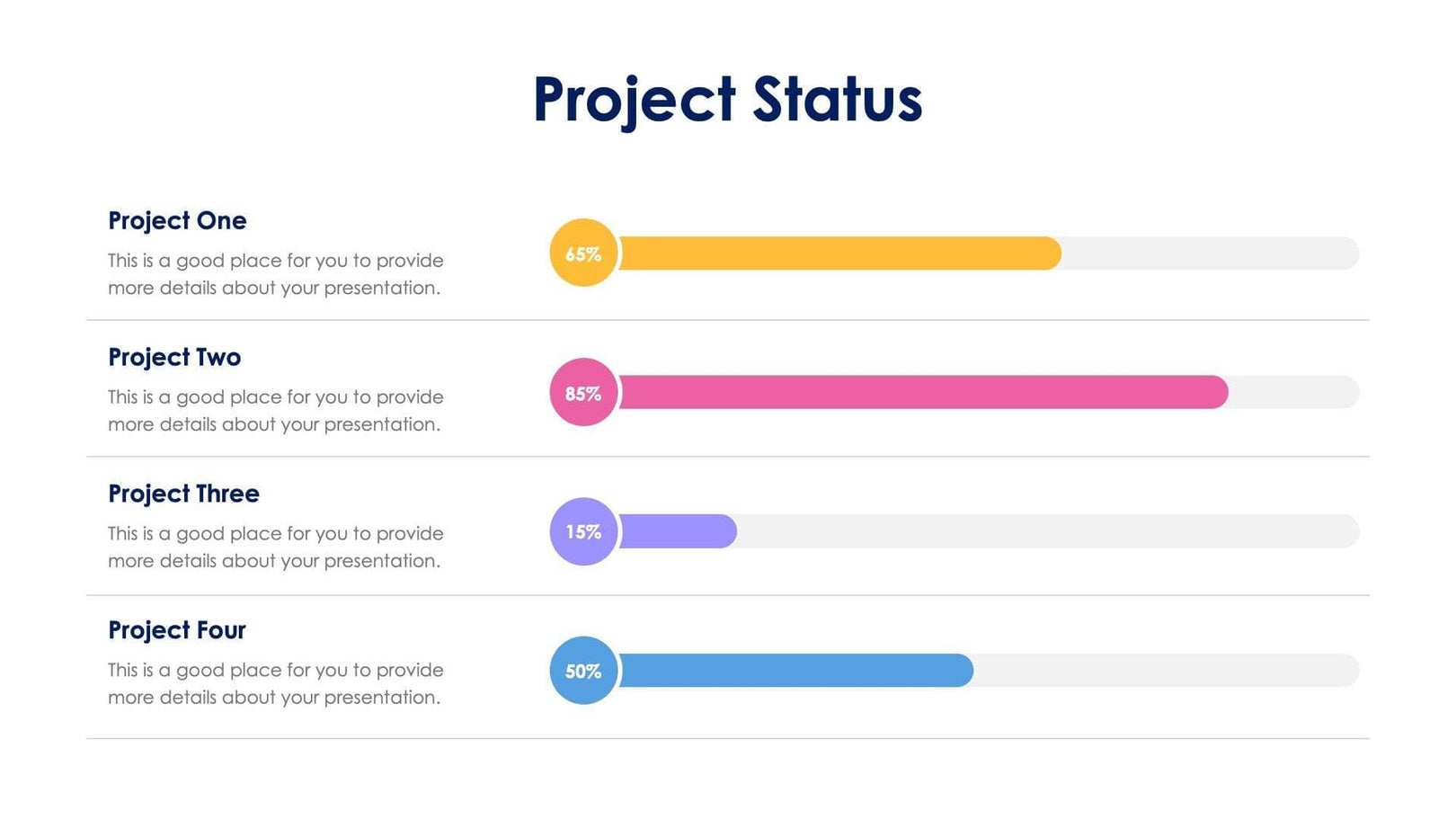The width and height of the screenshot is (1456, 819).
Task: Click the pink Project Two progress bar
Action: [x=922, y=393]
